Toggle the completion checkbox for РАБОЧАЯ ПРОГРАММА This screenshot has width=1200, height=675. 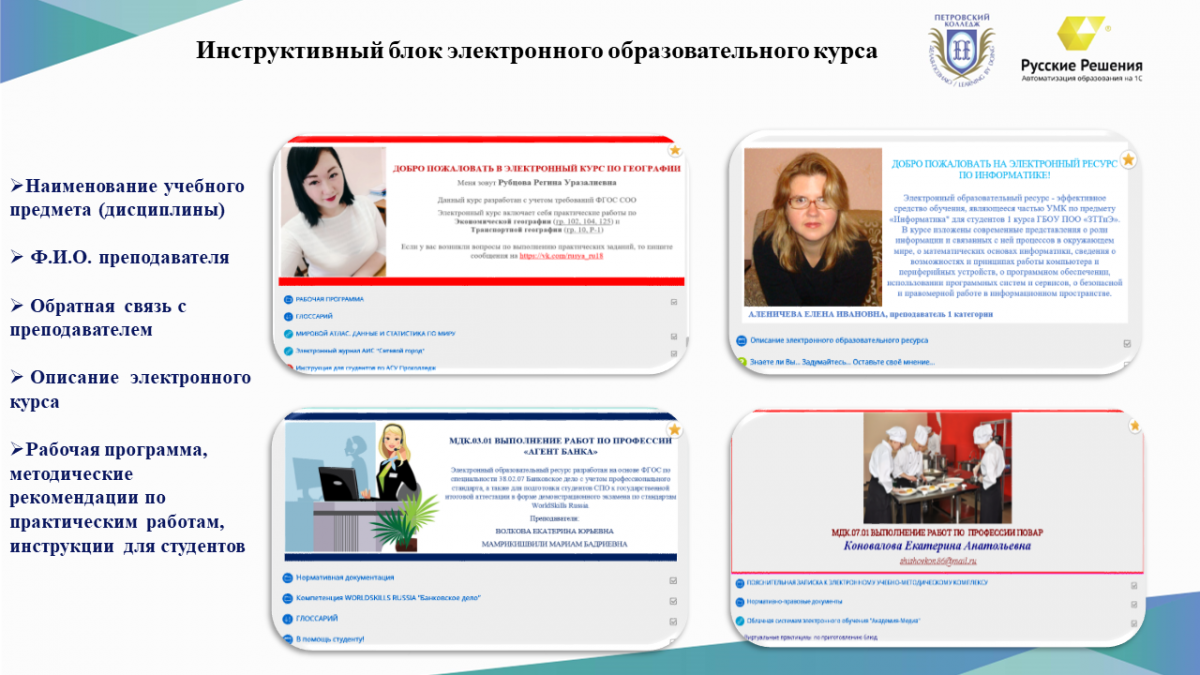pyautogui.click(x=674, y=301)
